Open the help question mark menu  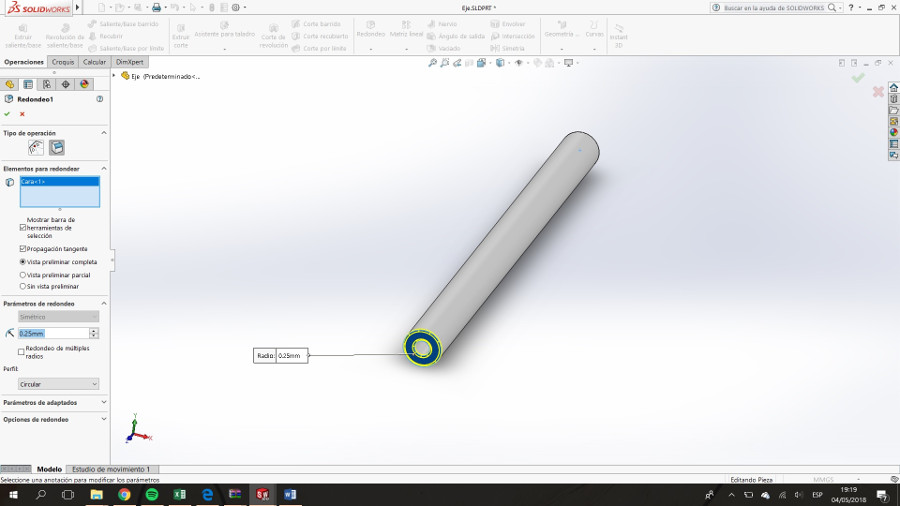pyautogui.click(x=851, y=7)
